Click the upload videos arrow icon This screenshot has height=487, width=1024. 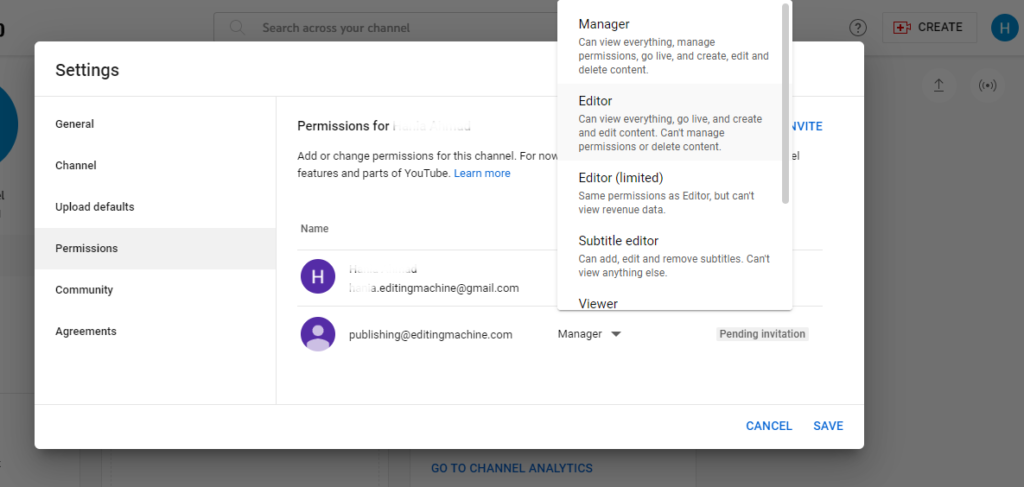point(939,86)
